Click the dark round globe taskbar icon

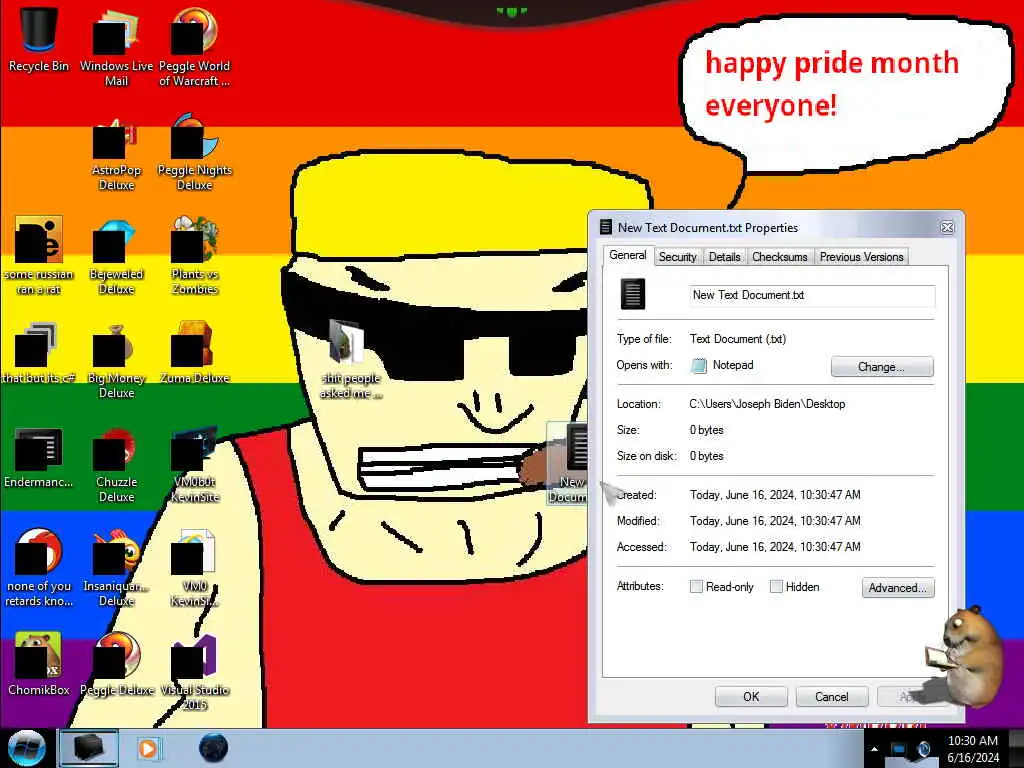click(214, 748)
